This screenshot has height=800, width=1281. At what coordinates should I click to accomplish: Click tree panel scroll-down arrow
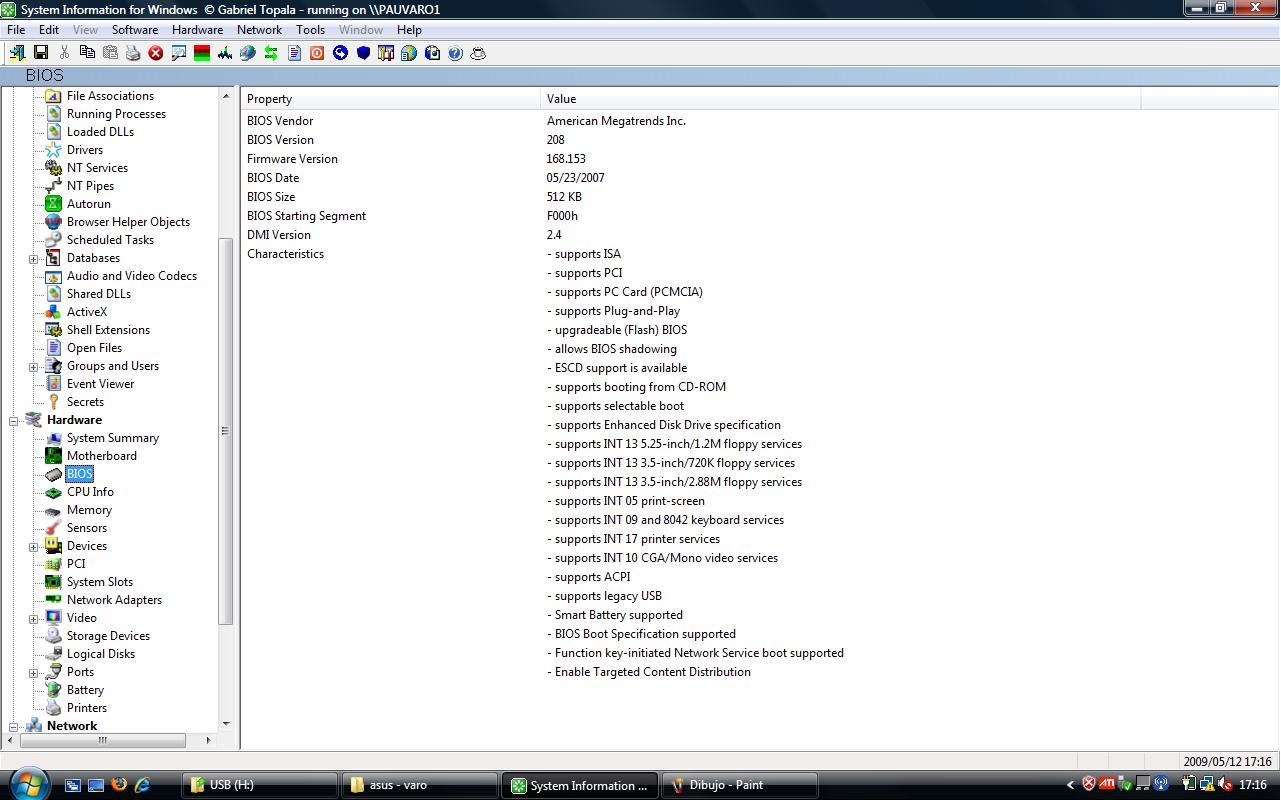point(225,724)
